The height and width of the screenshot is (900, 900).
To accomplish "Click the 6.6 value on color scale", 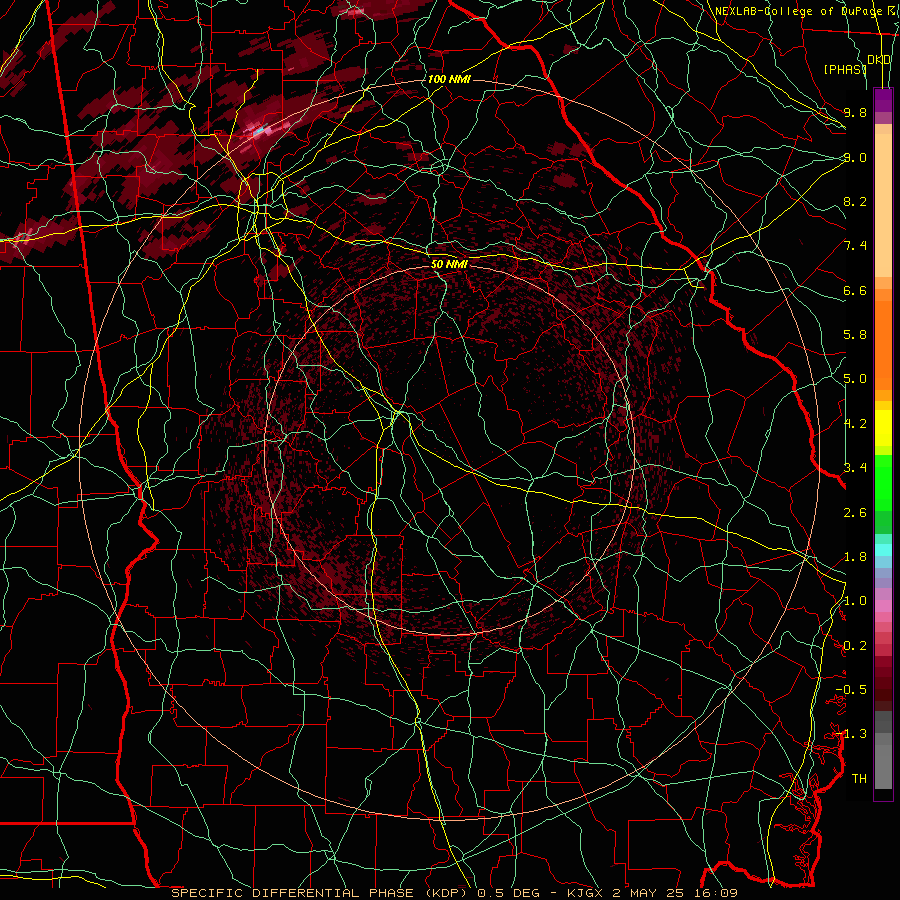I will click(x=855, y=290).
